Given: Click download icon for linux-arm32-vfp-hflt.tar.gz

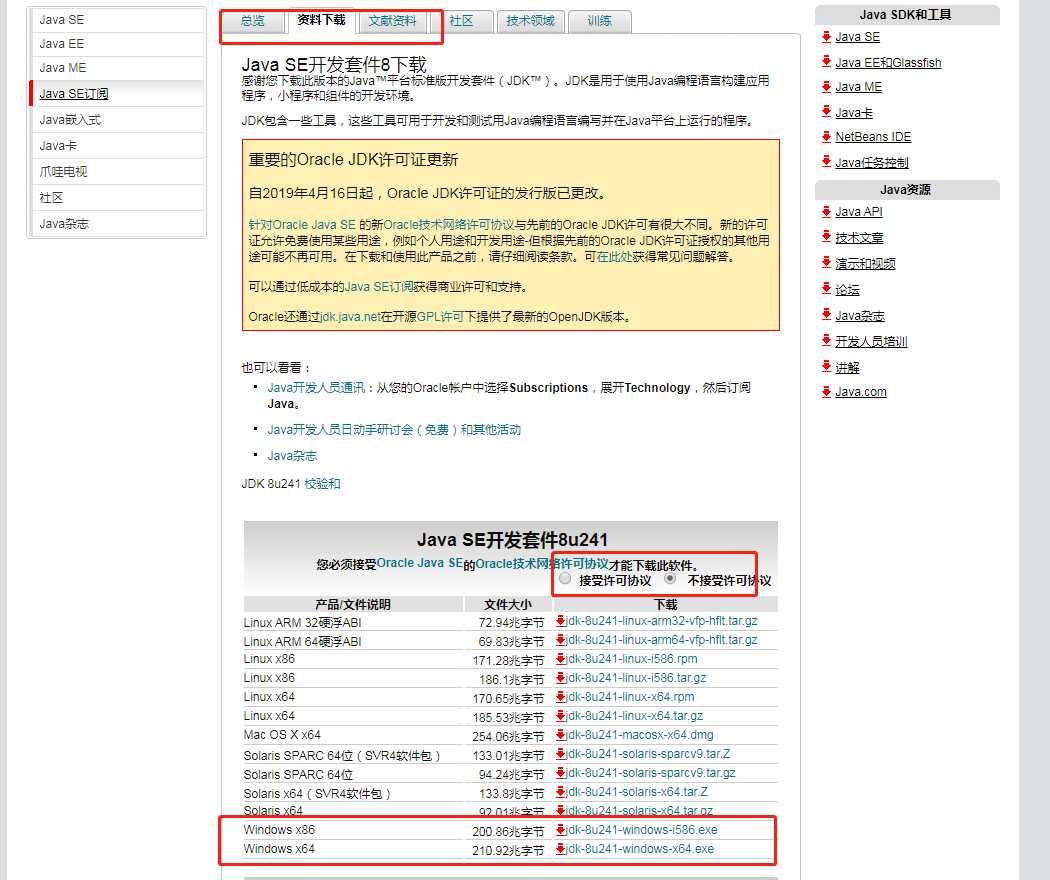Looking at the screenshot, I should point(560,621).
